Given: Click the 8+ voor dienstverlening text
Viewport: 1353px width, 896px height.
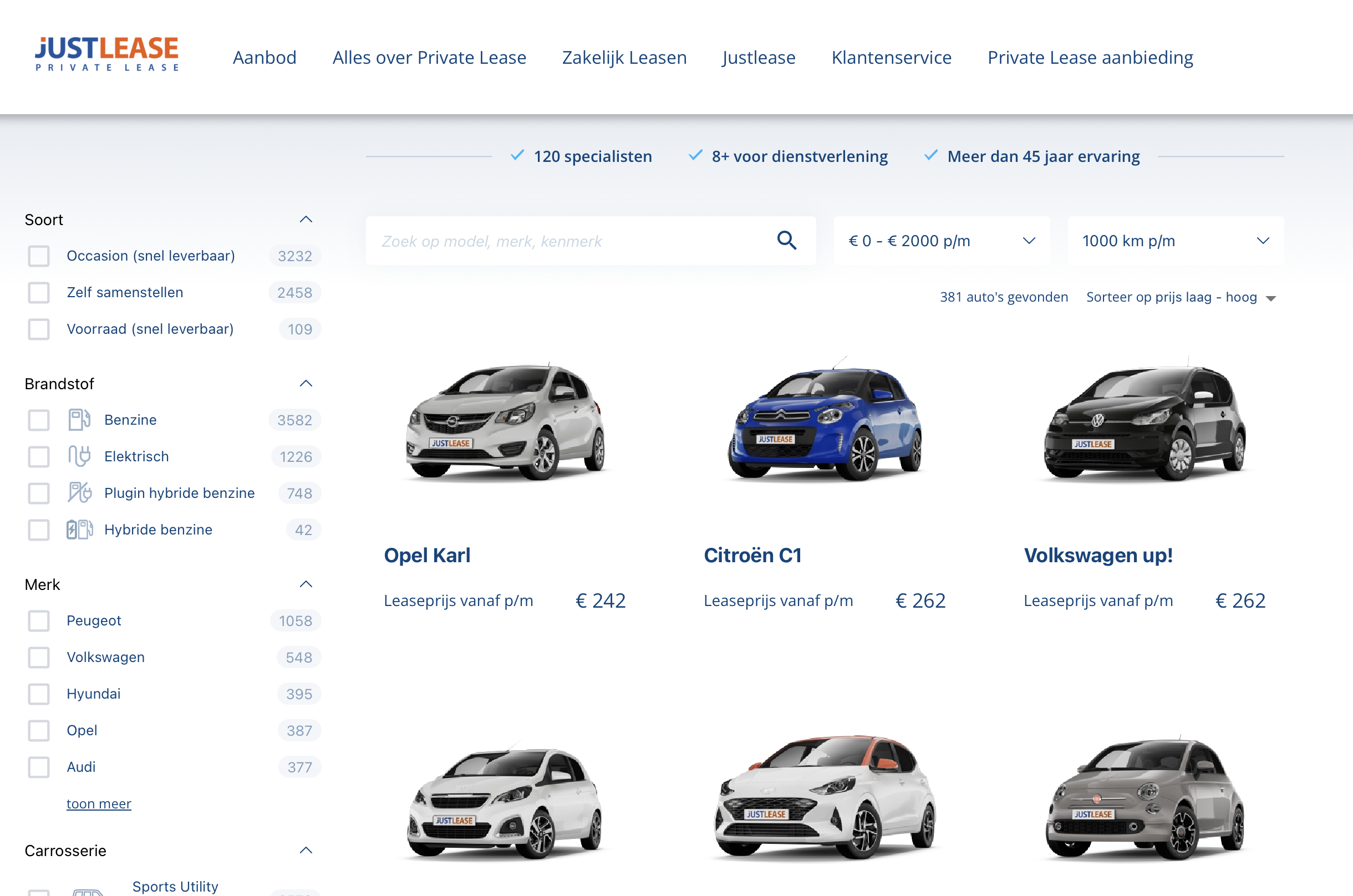Looking at the screenshot, I should 800,156.
